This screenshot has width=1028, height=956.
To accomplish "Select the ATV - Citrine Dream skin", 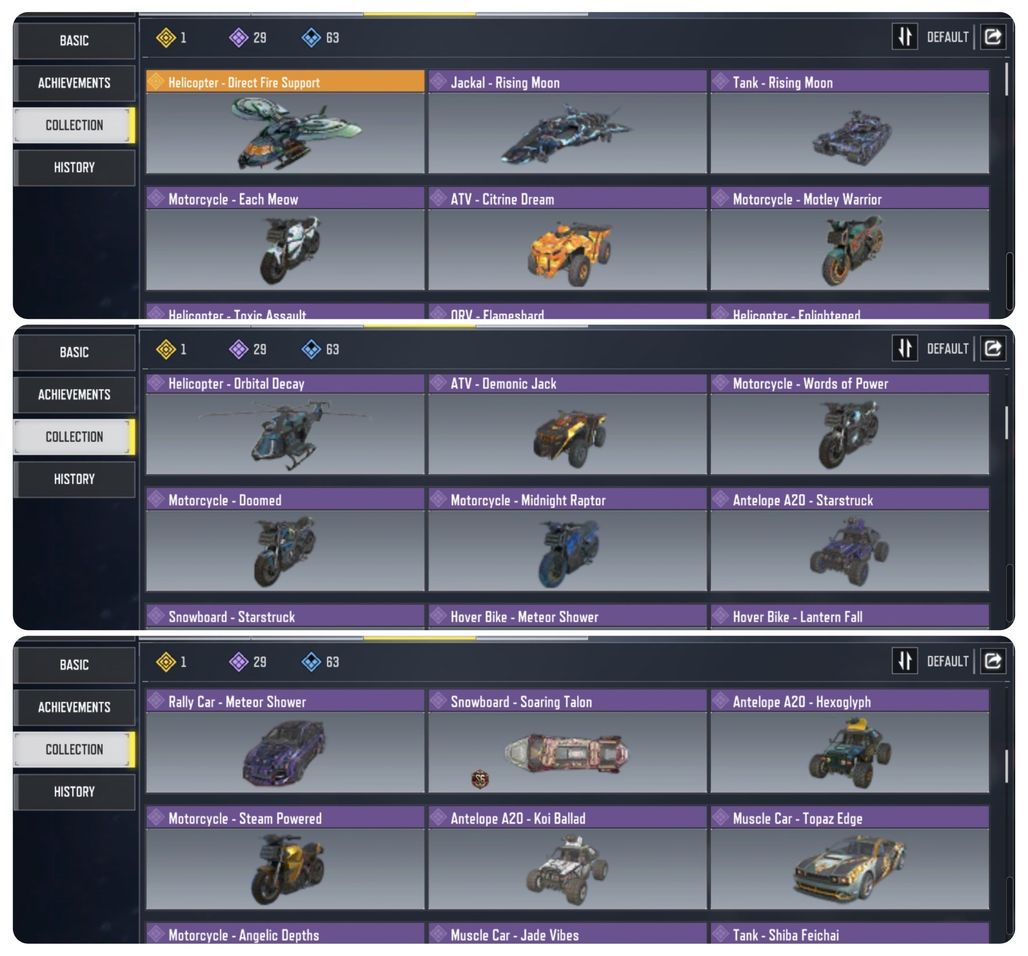I will 567,239.
